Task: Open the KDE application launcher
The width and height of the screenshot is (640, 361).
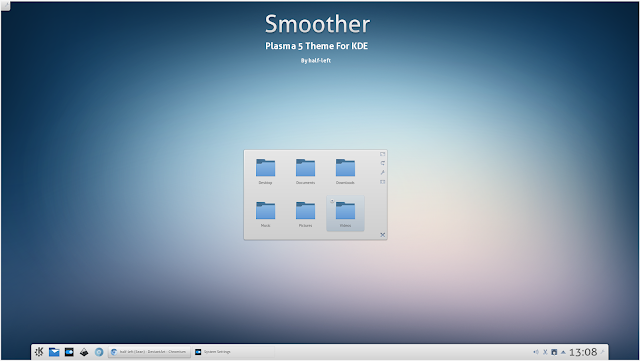Action: 39,352
